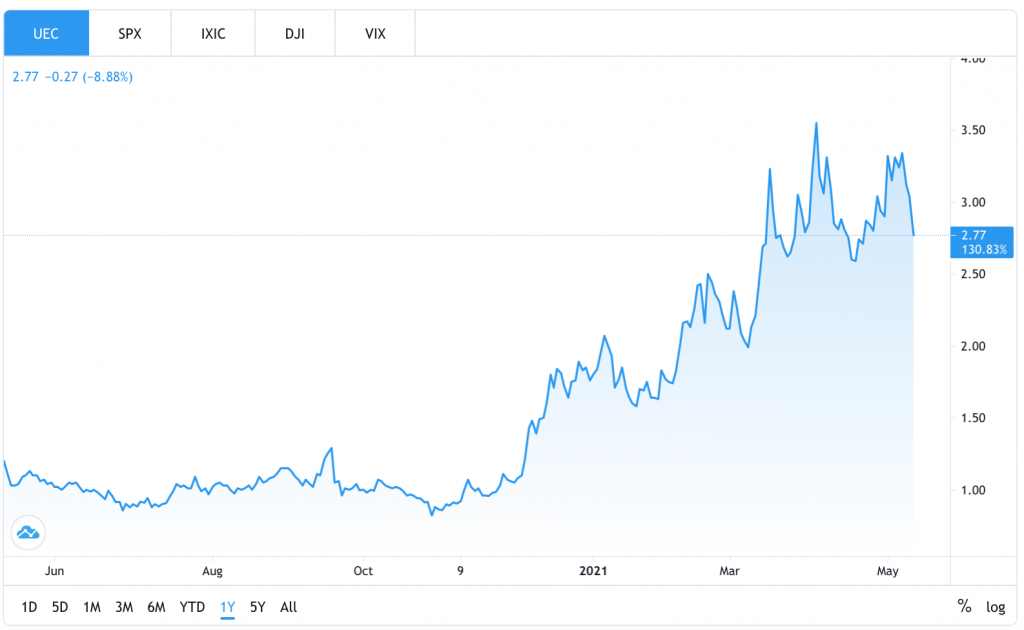Viewport: 1024px width, 630px height.
Task: Select the 1Y time range
Action: tap(227, 606)
